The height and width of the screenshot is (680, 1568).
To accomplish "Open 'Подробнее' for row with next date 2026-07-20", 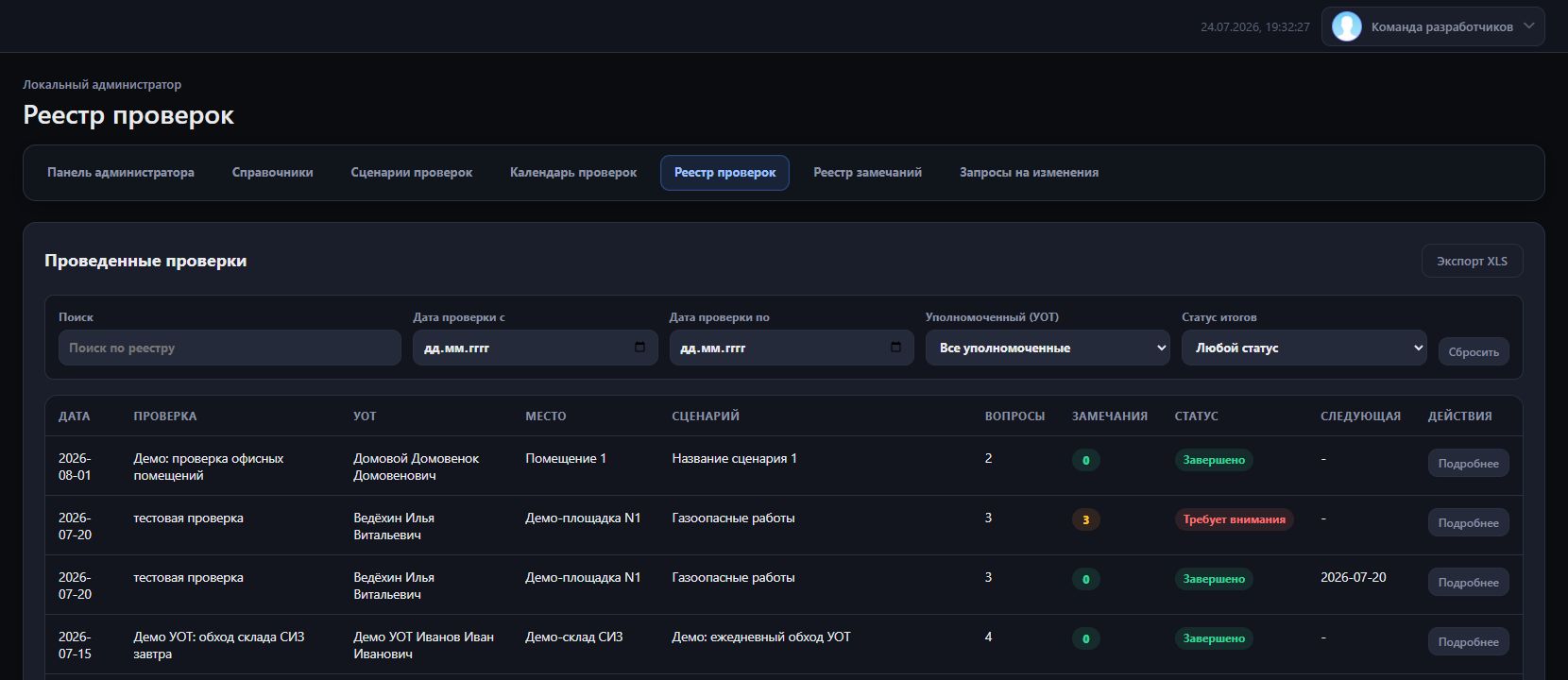I will pos(1468,582).
